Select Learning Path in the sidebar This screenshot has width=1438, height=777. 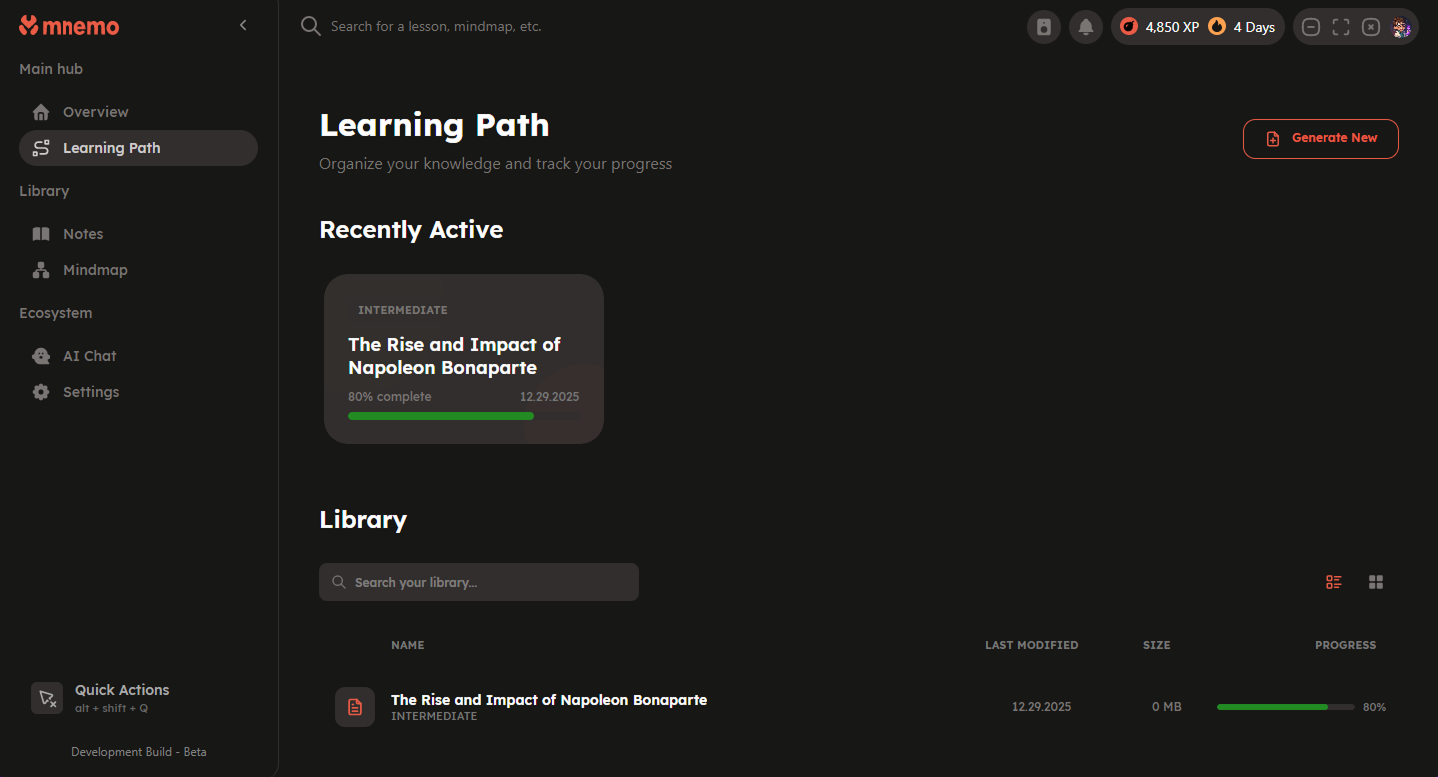[x=138, y=148]
